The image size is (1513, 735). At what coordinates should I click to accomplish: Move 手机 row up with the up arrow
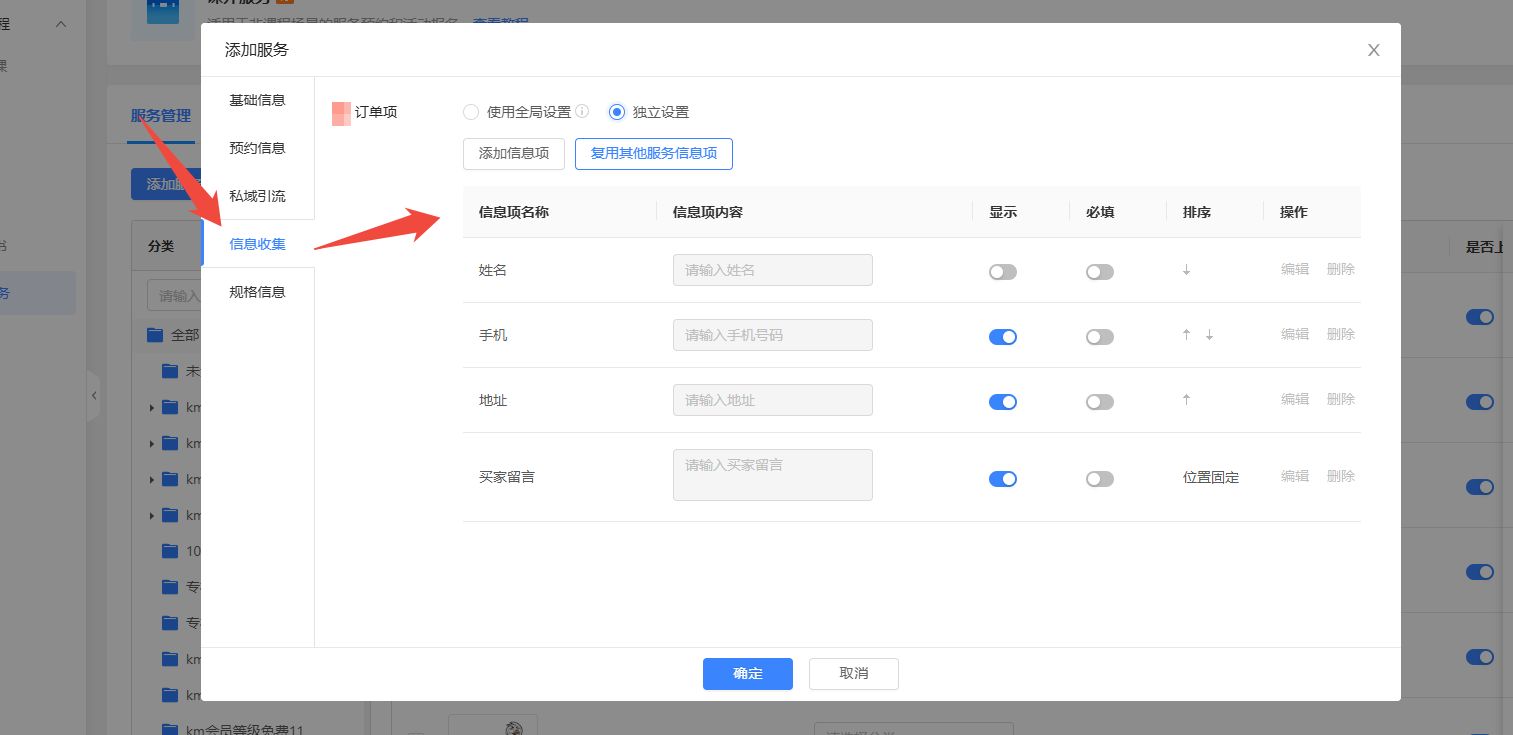pos(1186,335)
